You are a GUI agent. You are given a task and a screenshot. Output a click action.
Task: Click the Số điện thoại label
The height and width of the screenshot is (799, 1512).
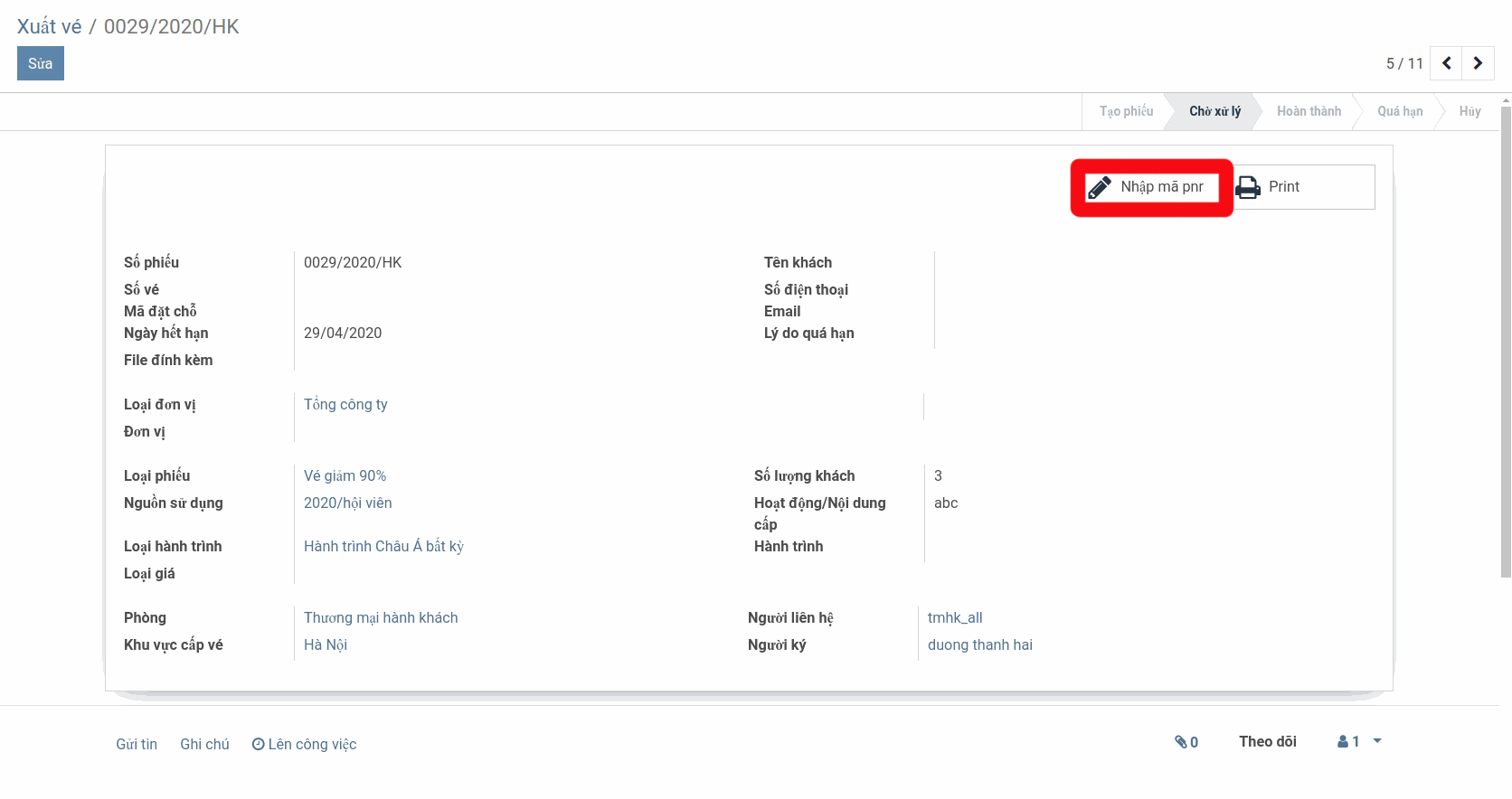click(x=806, y=289)
